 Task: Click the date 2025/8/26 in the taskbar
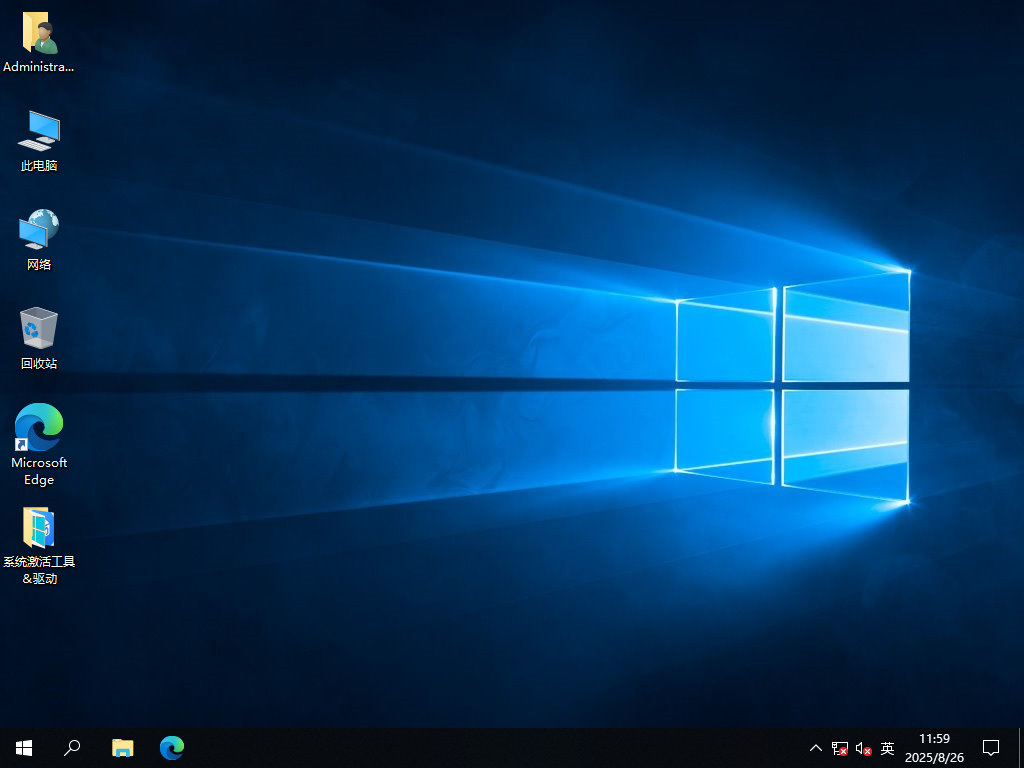(x=933, y=756)
